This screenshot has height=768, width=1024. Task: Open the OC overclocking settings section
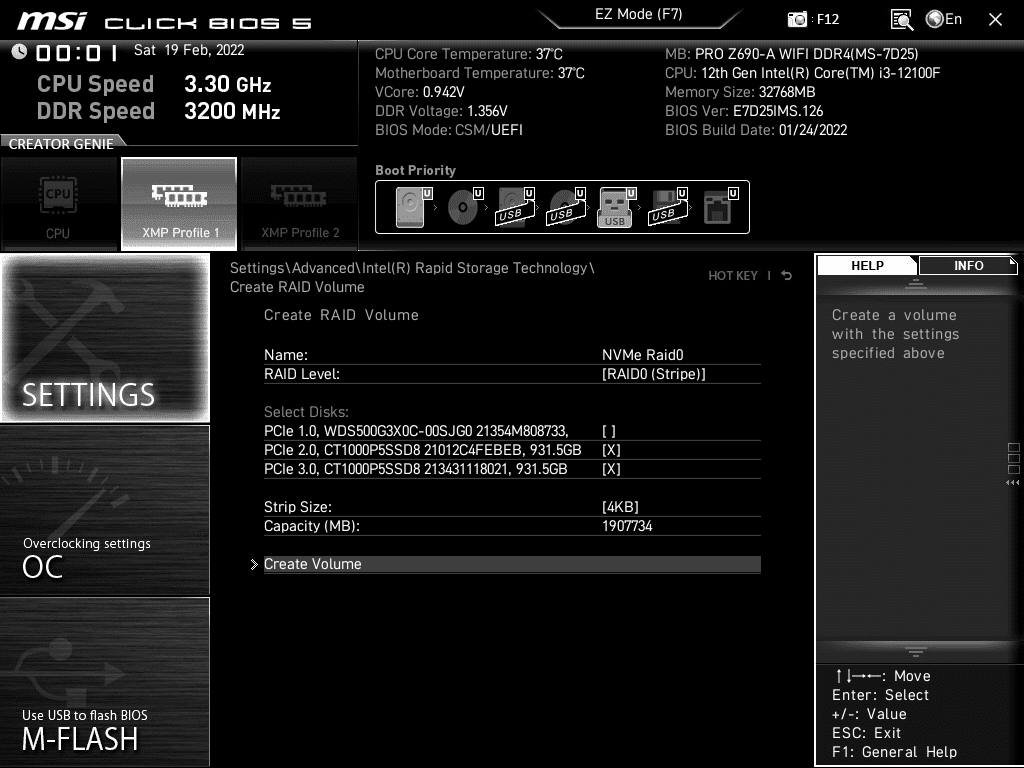point(105,510)
